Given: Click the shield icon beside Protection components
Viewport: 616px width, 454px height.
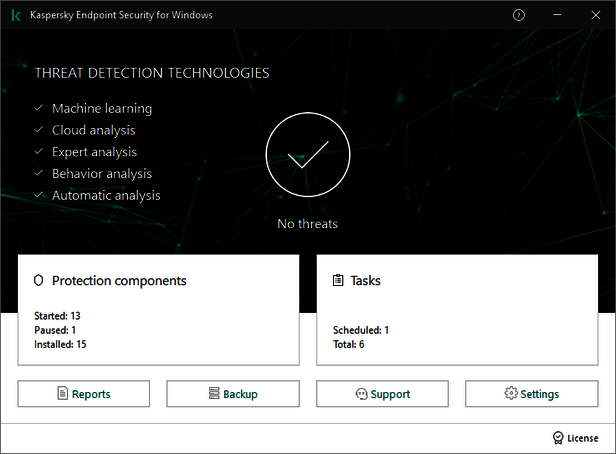Looking at the screenshot, I should pyautogui.click(x=38, y=281).
